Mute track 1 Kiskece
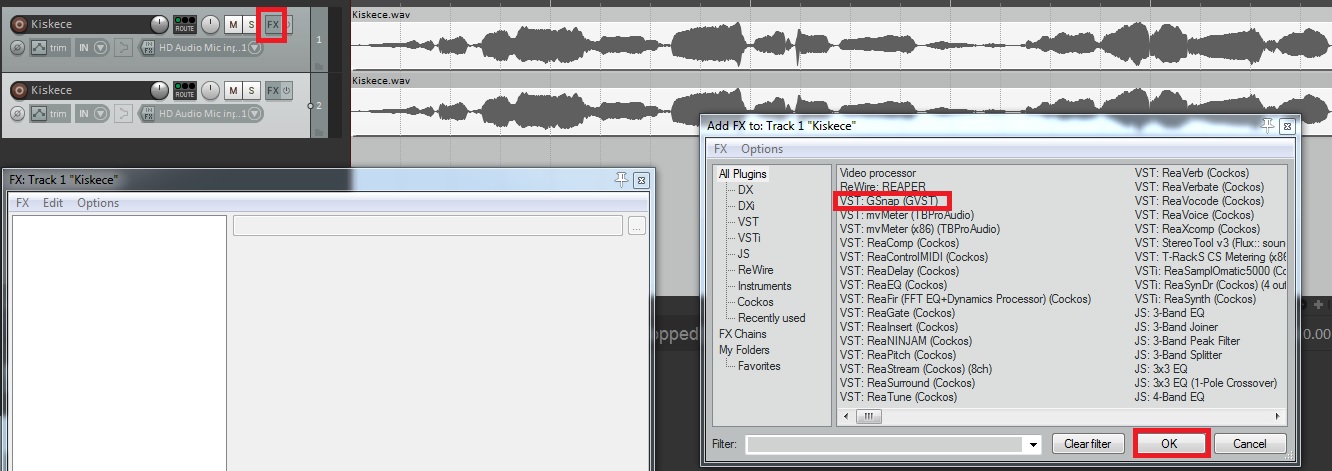 tap(233, 24)
